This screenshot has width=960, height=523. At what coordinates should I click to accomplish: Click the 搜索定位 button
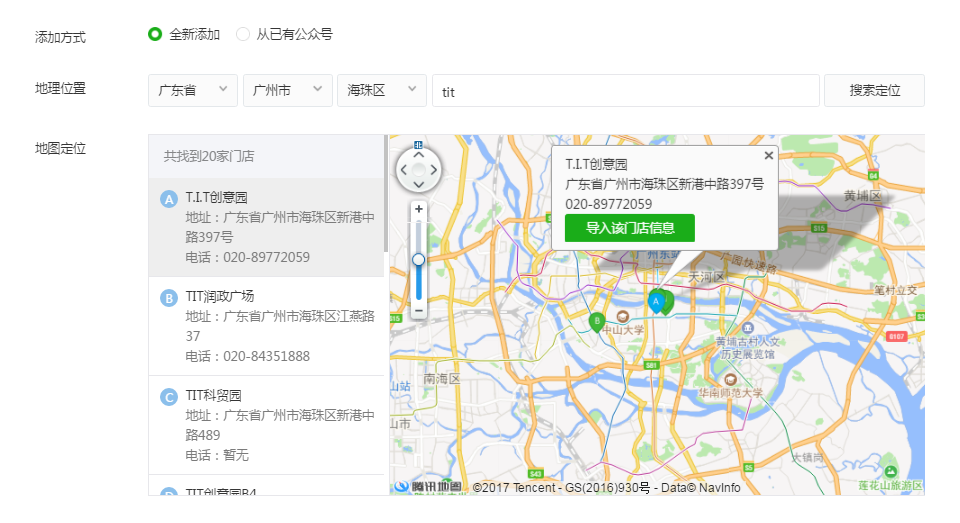pyautogui.click(x=874, y=90)
